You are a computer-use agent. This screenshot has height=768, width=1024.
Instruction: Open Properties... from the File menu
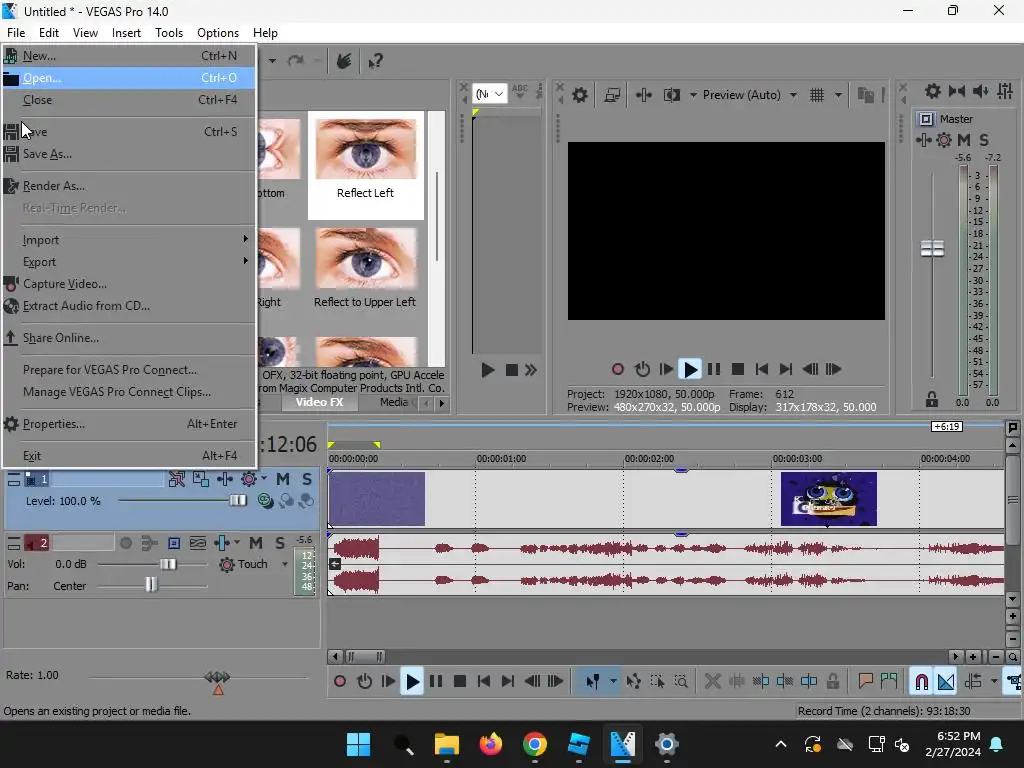click(x=129, y=424)
